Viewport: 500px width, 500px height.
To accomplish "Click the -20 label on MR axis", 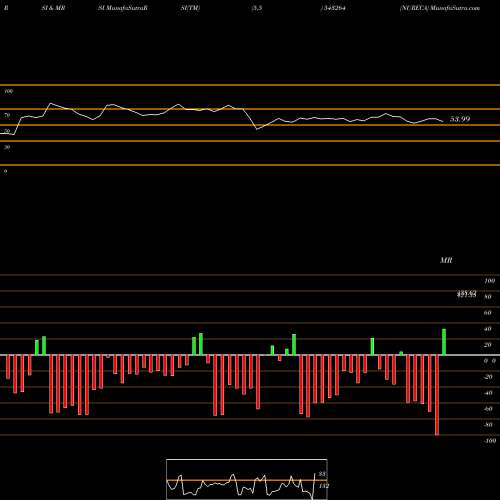I will point(488,377).
